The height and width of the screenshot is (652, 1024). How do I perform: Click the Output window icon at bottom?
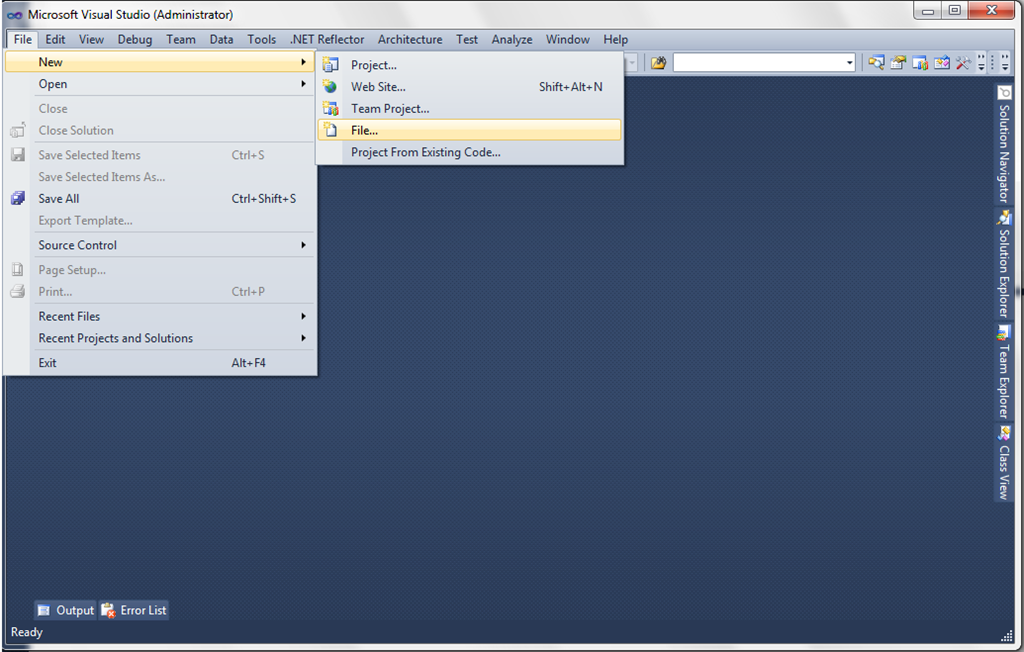44,610
